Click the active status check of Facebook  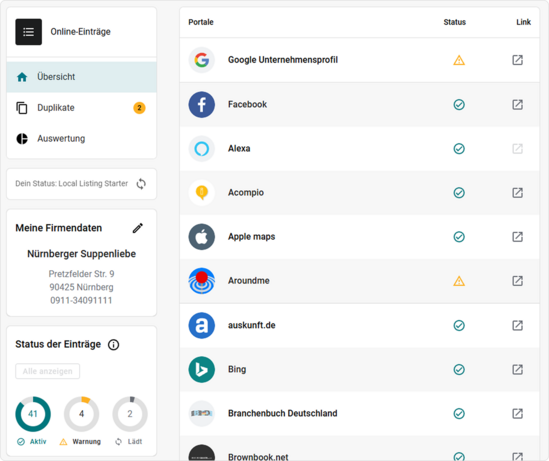point(459,105)
